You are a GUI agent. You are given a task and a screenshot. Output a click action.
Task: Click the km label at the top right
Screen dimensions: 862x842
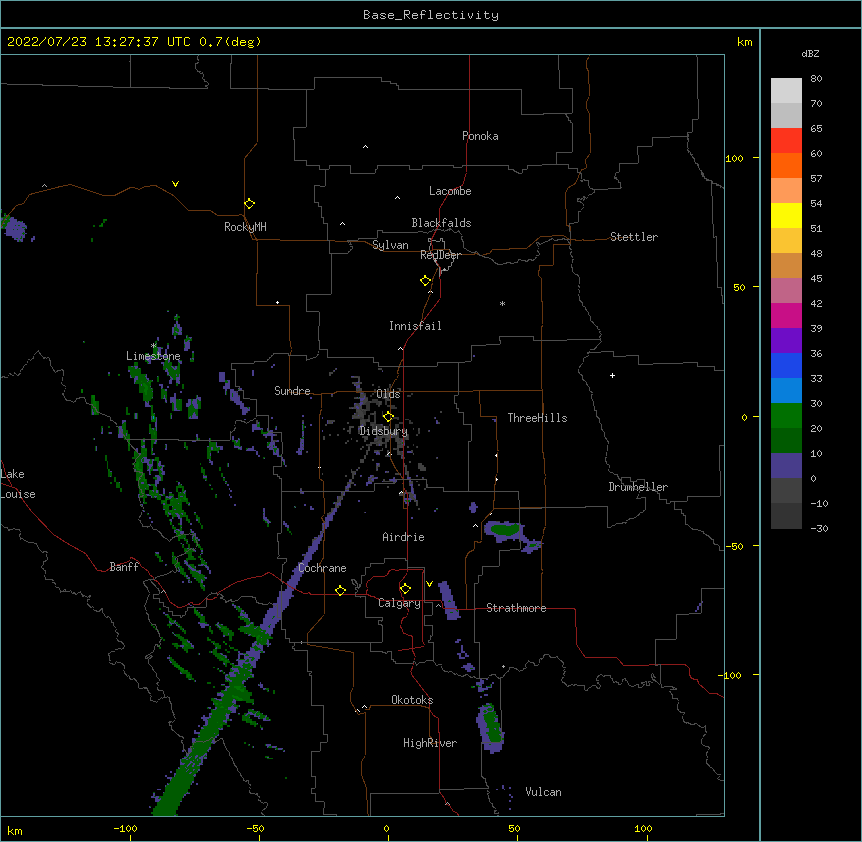(x=745, y=42)
